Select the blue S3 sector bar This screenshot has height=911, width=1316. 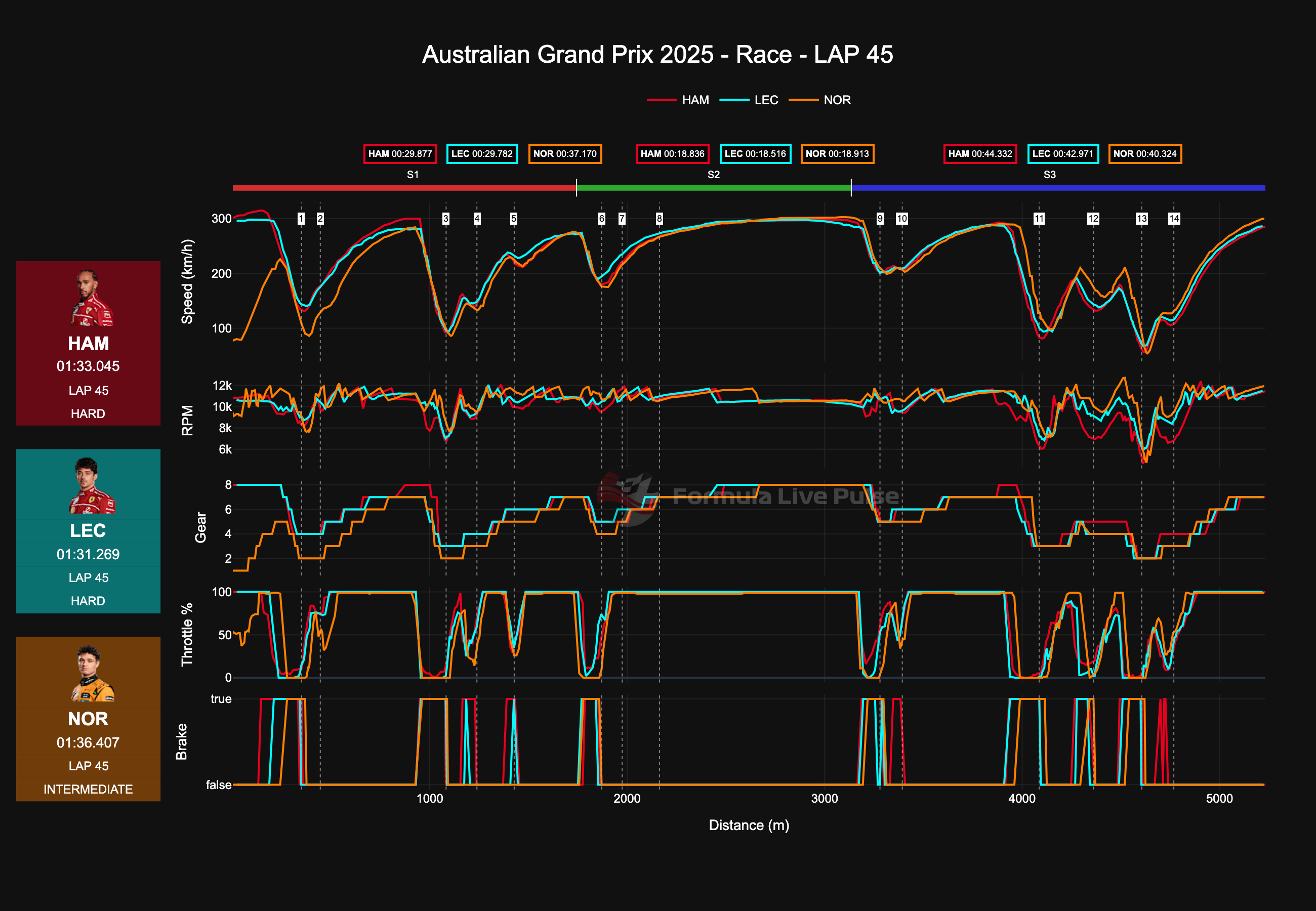click(1058, 188)
